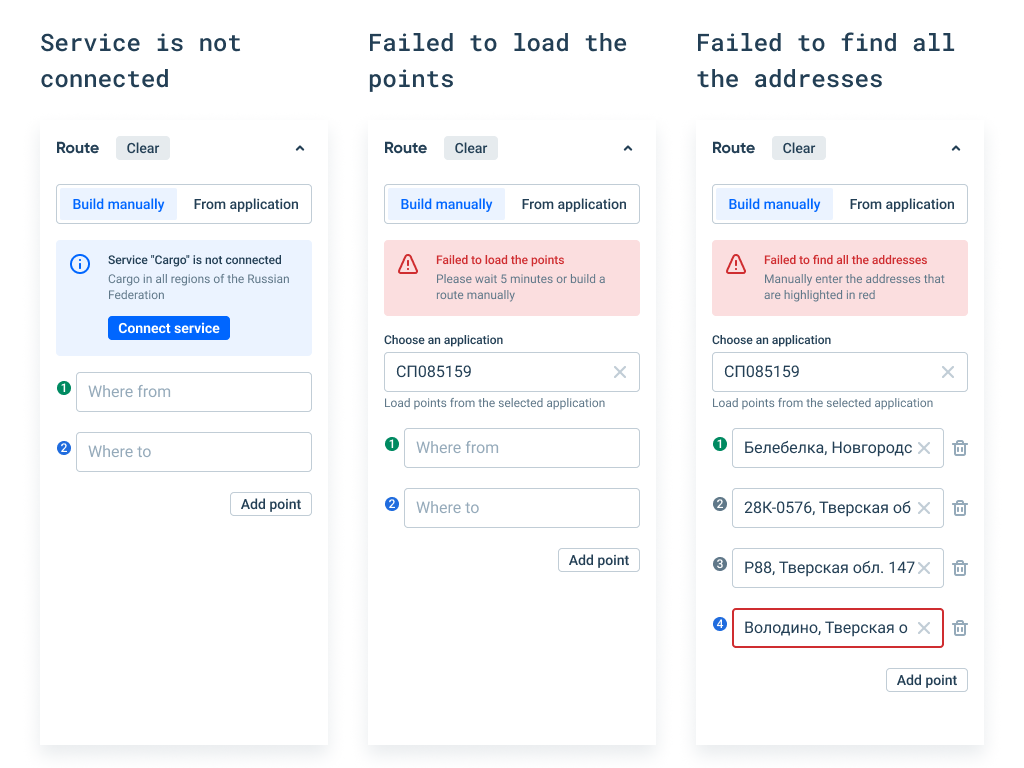Click the Where from field in first card
The height and width of the screenshot is (768, 1024).
pyautogui.click(x=194, y=392)
